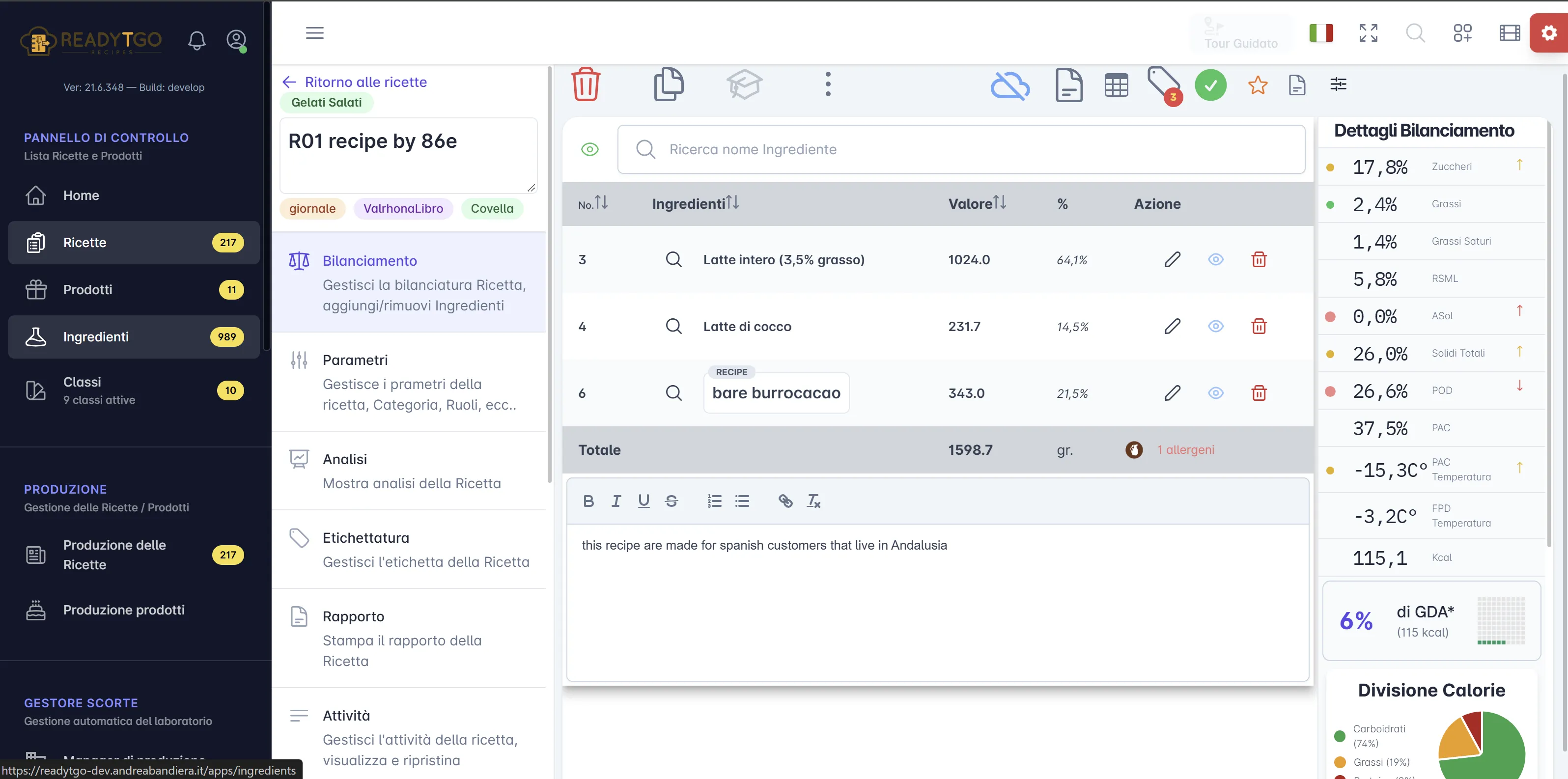
Task: Toggle visibility eye next to ingredient search
Action: [589, 149]
